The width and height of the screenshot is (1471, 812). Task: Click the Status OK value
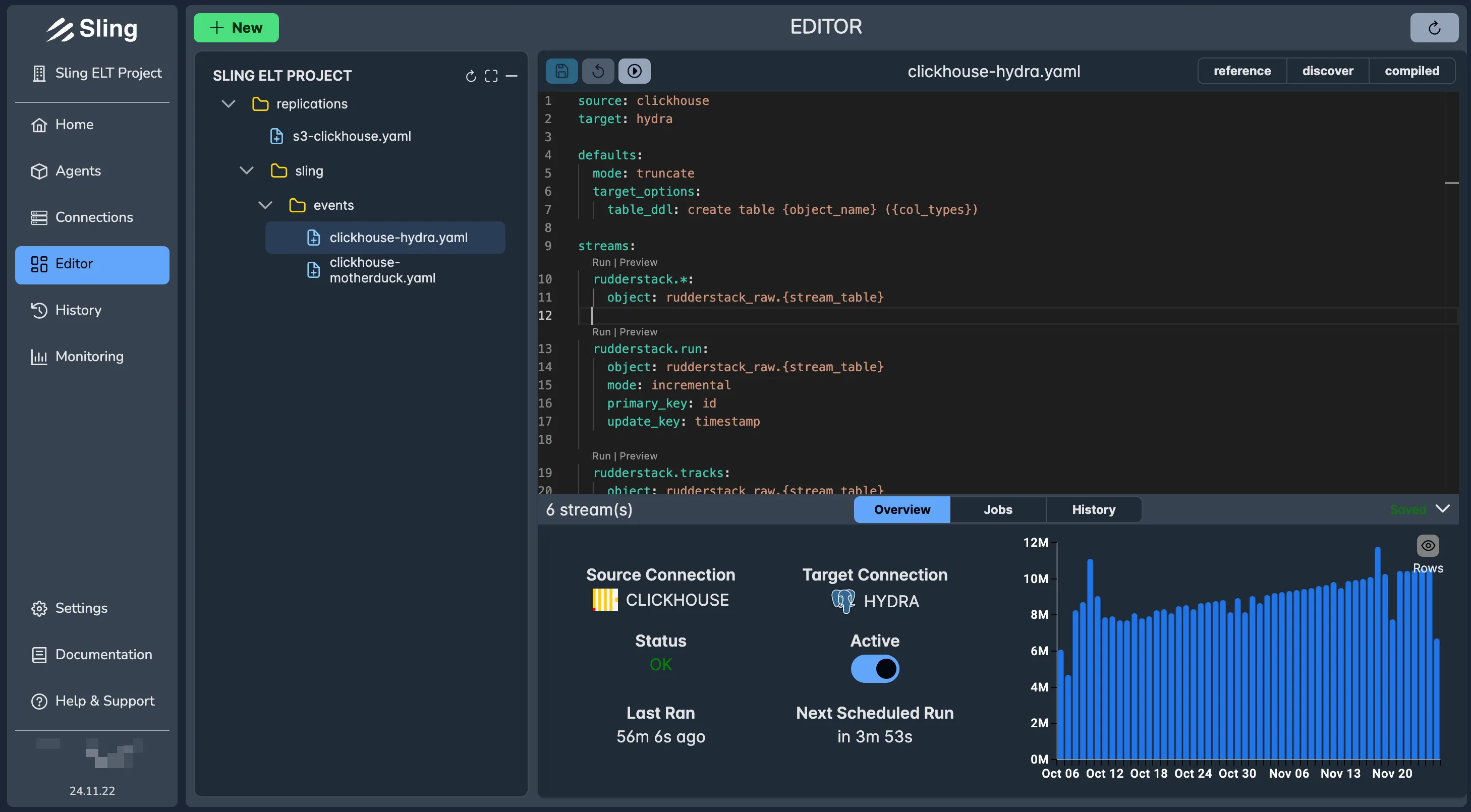(661, 665)
